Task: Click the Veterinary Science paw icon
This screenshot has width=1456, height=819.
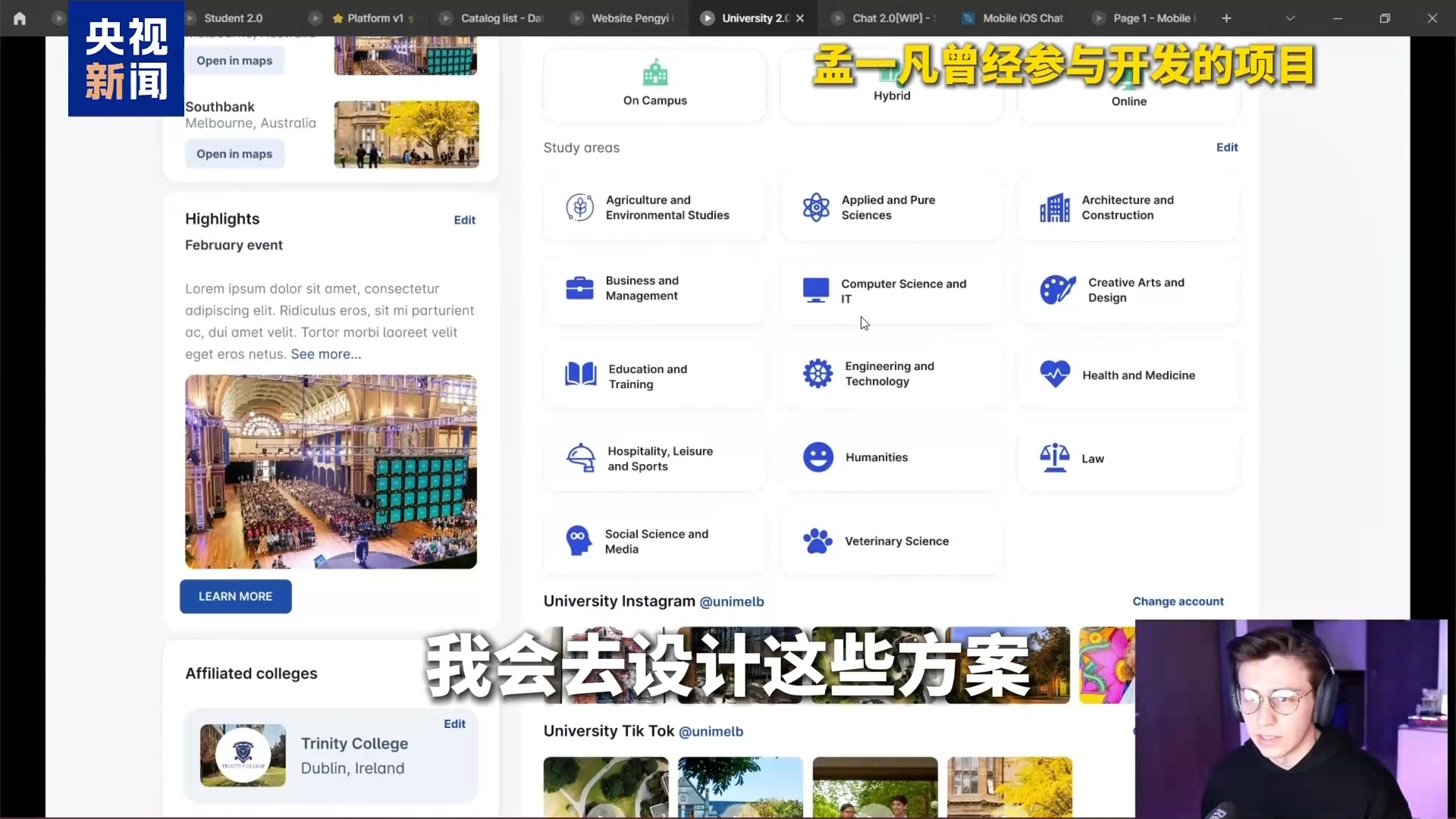Action: tap(817, 541)
